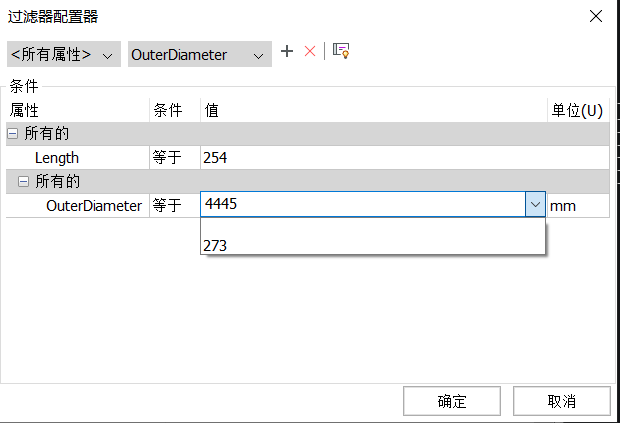Click the 取消 button
The image size is (620, 423).
(562, 401)
